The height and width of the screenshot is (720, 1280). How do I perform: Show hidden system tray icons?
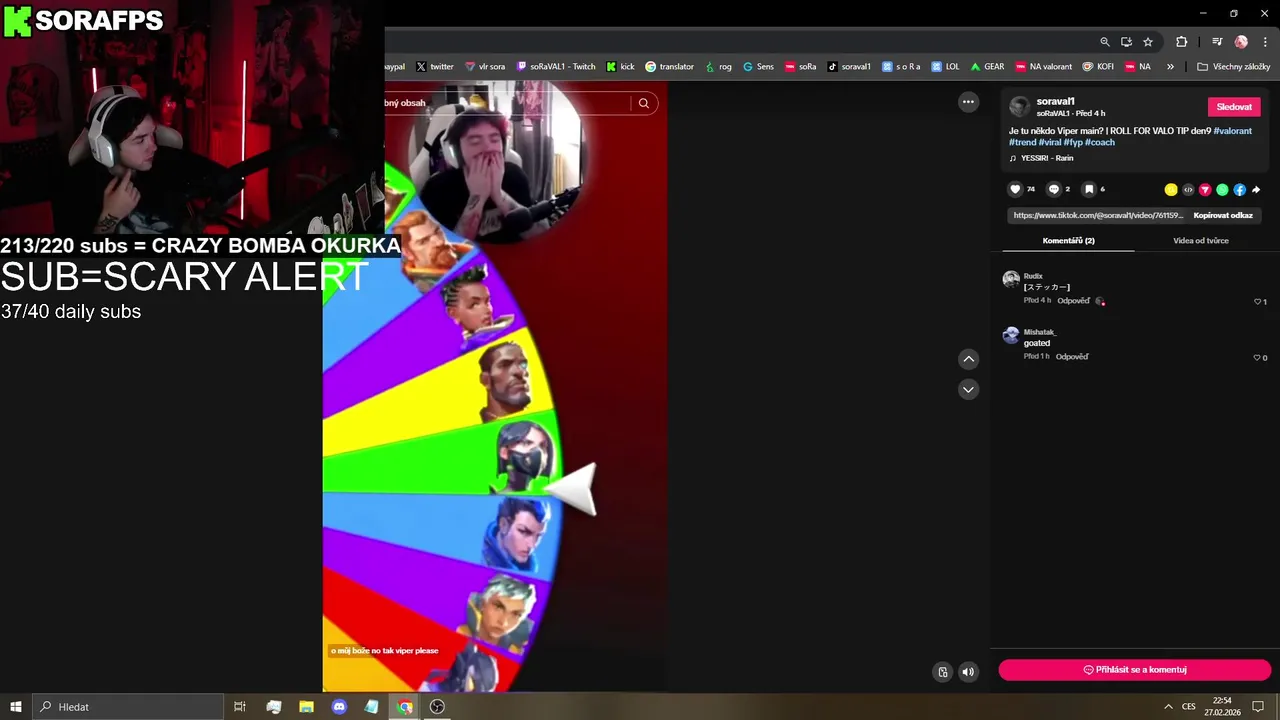pyautogui.click(x=1168, y=707)
